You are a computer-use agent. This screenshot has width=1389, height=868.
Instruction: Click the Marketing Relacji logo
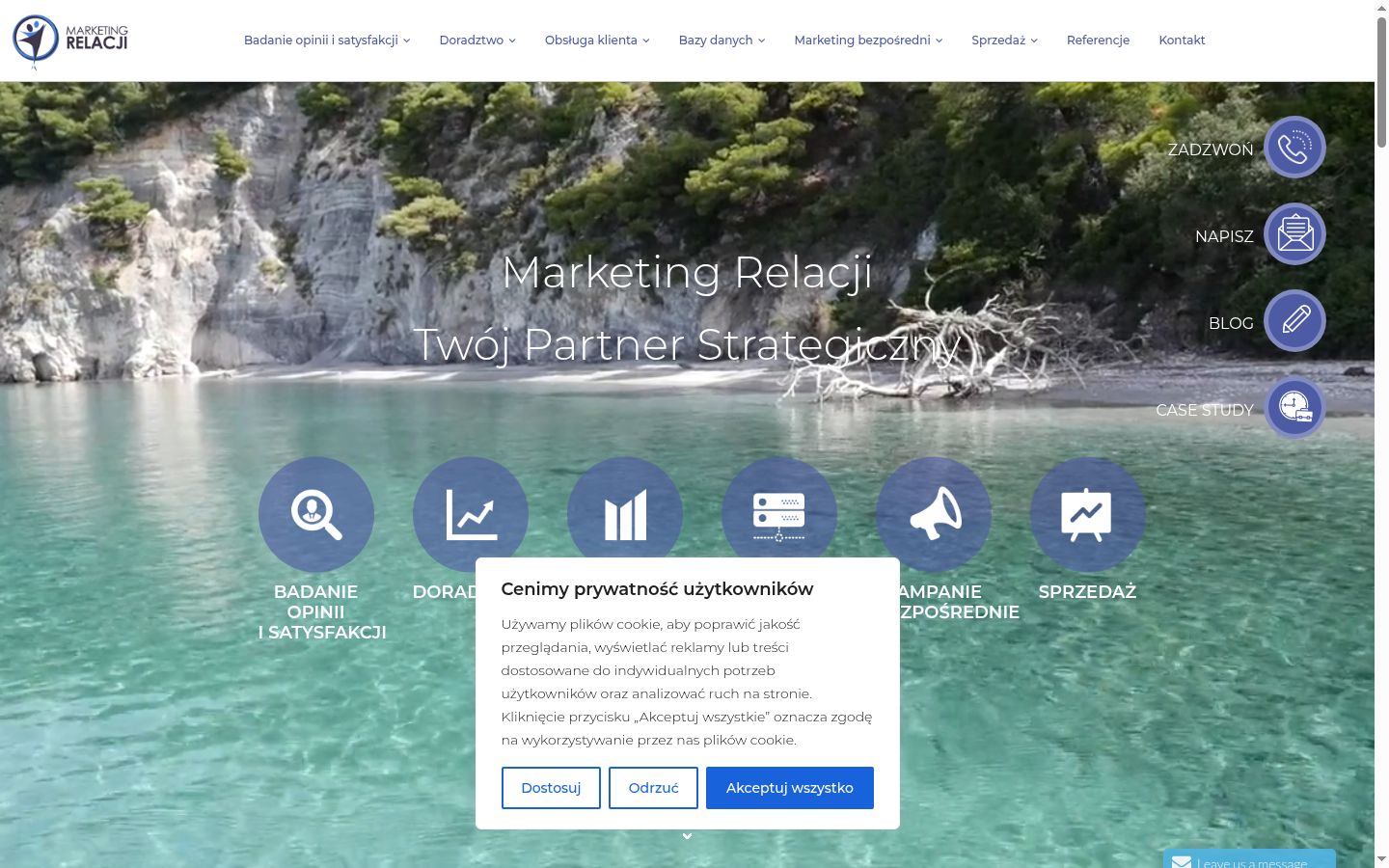click(69, 41)
